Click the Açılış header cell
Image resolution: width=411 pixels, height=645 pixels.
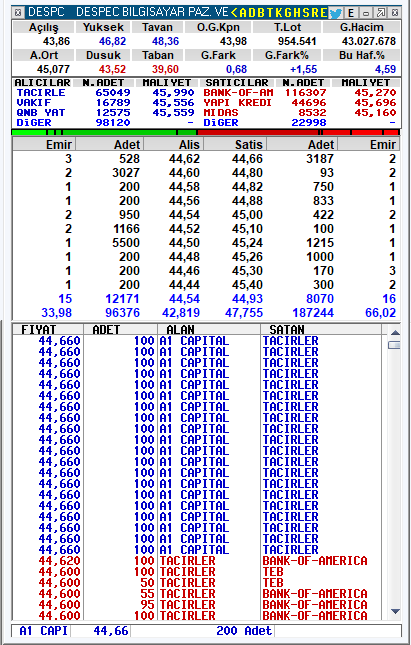click(44, 28)
